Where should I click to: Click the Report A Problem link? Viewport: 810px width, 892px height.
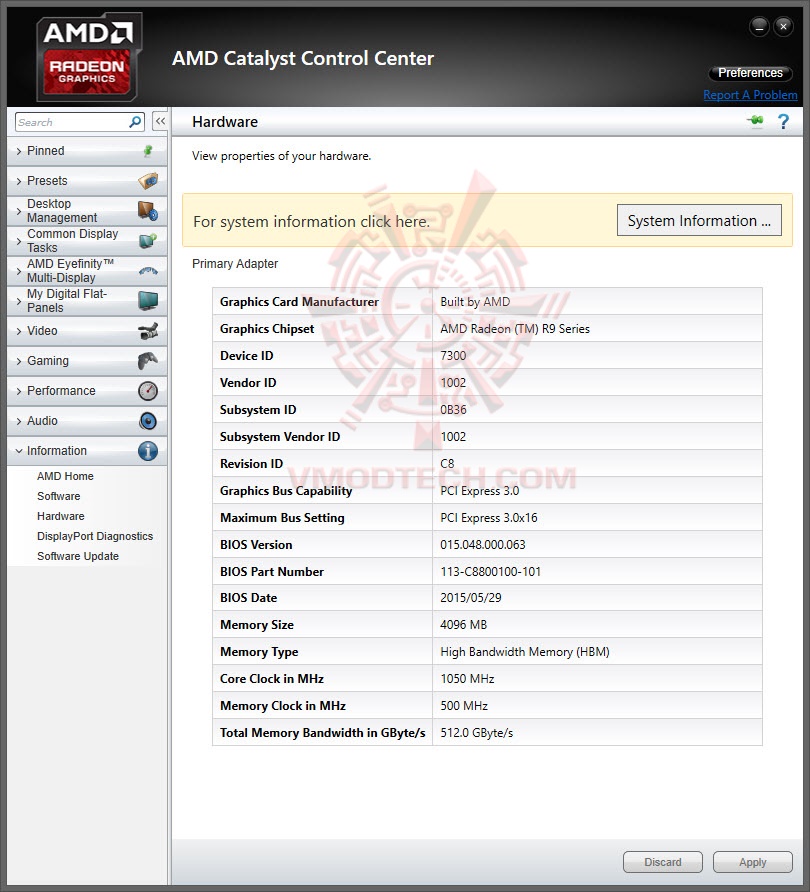tap(750, 95)
